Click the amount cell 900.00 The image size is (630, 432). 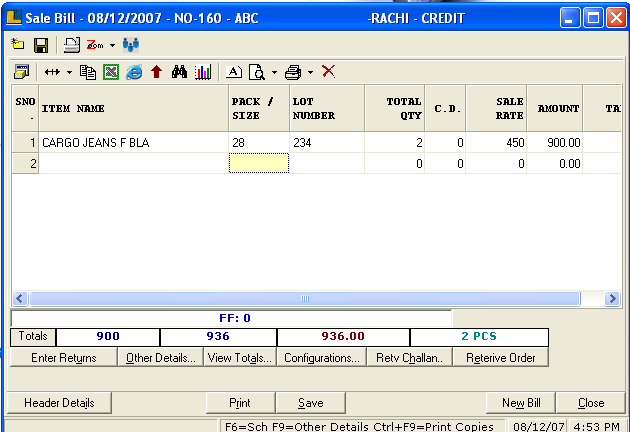pos(555,143)
